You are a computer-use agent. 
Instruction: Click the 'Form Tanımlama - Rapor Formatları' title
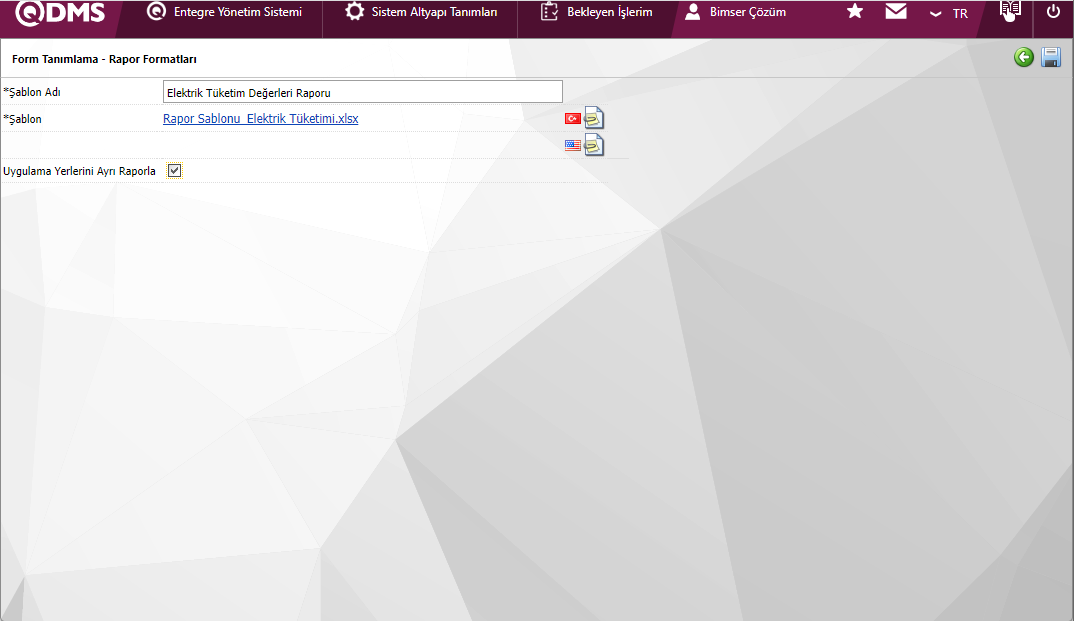104,59
